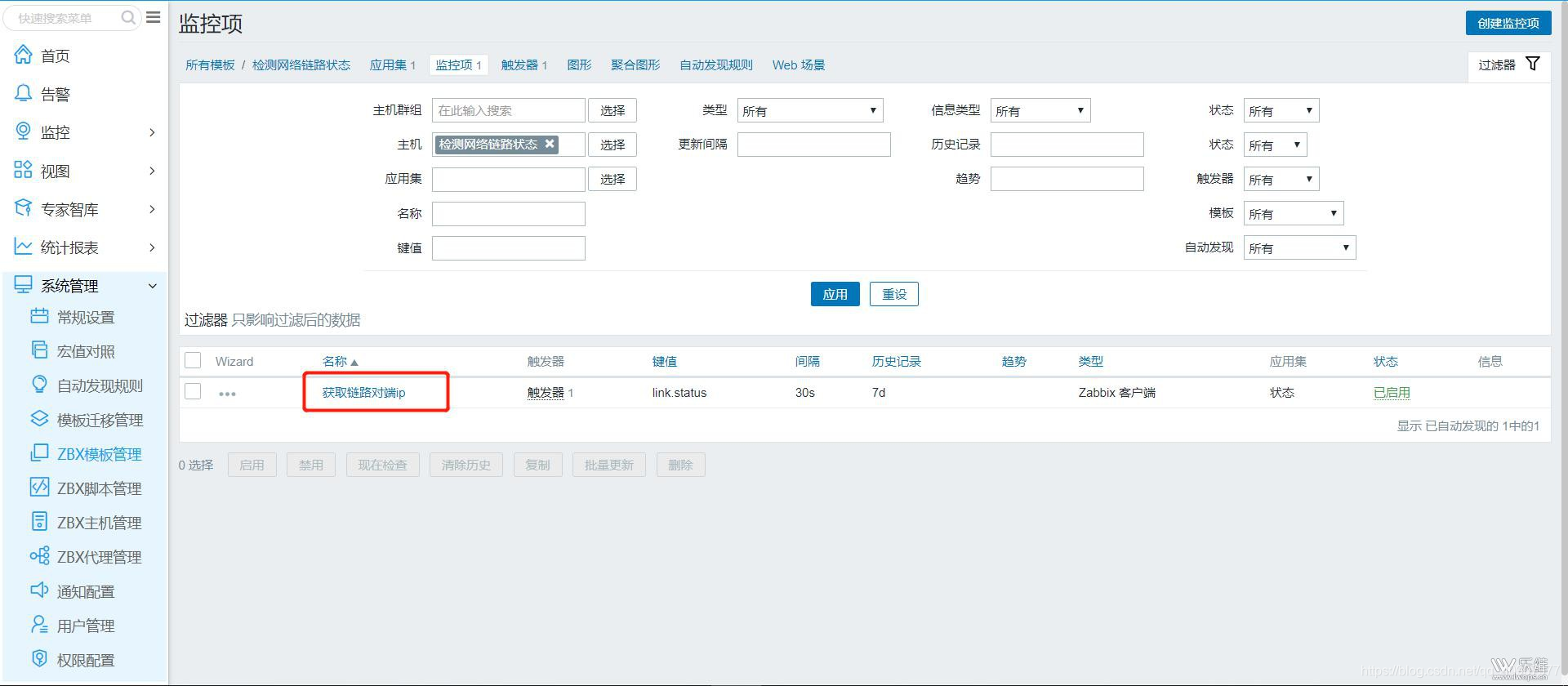Expand the 统计报表 sidebar chevron

[152, 247]
